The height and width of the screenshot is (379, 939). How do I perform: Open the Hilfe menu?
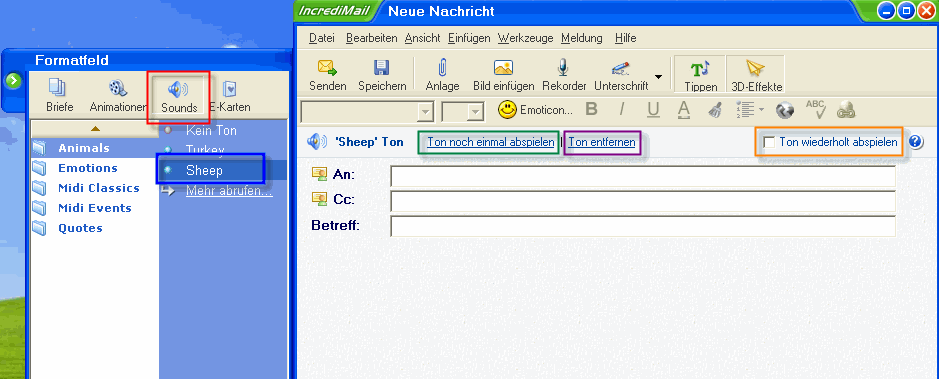[625, 38]
